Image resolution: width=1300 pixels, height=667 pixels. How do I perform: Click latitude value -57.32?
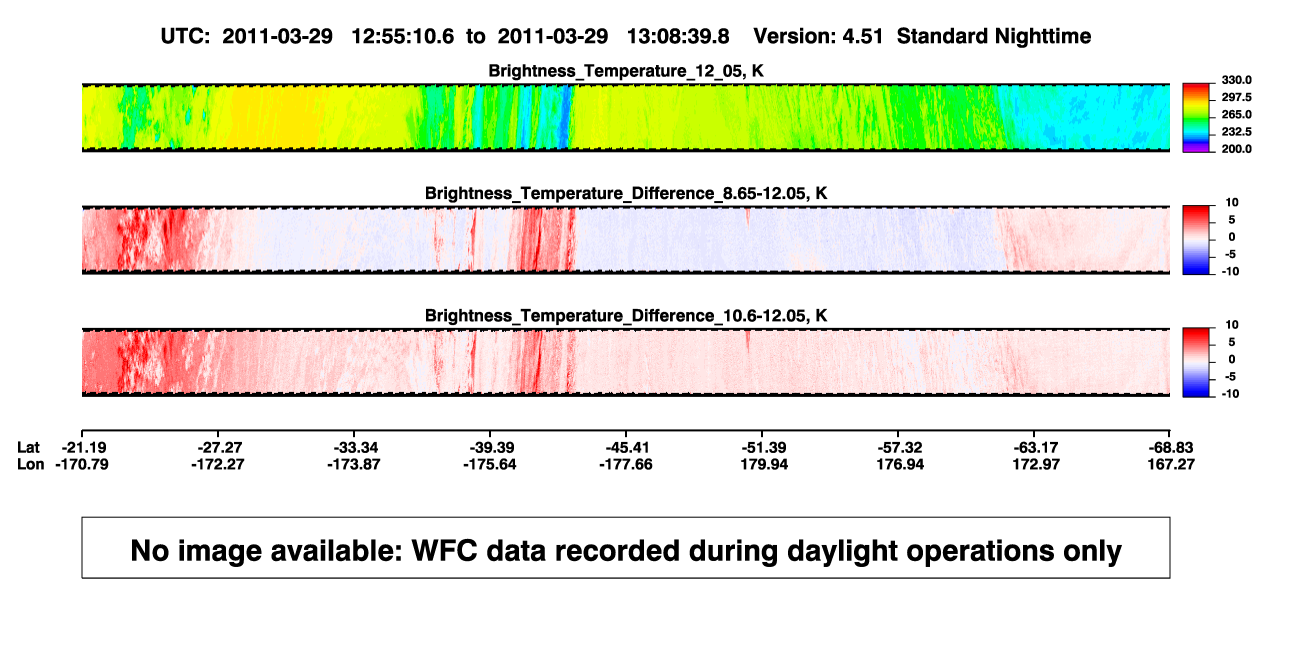pyautogui.click(x=899, y=447)
